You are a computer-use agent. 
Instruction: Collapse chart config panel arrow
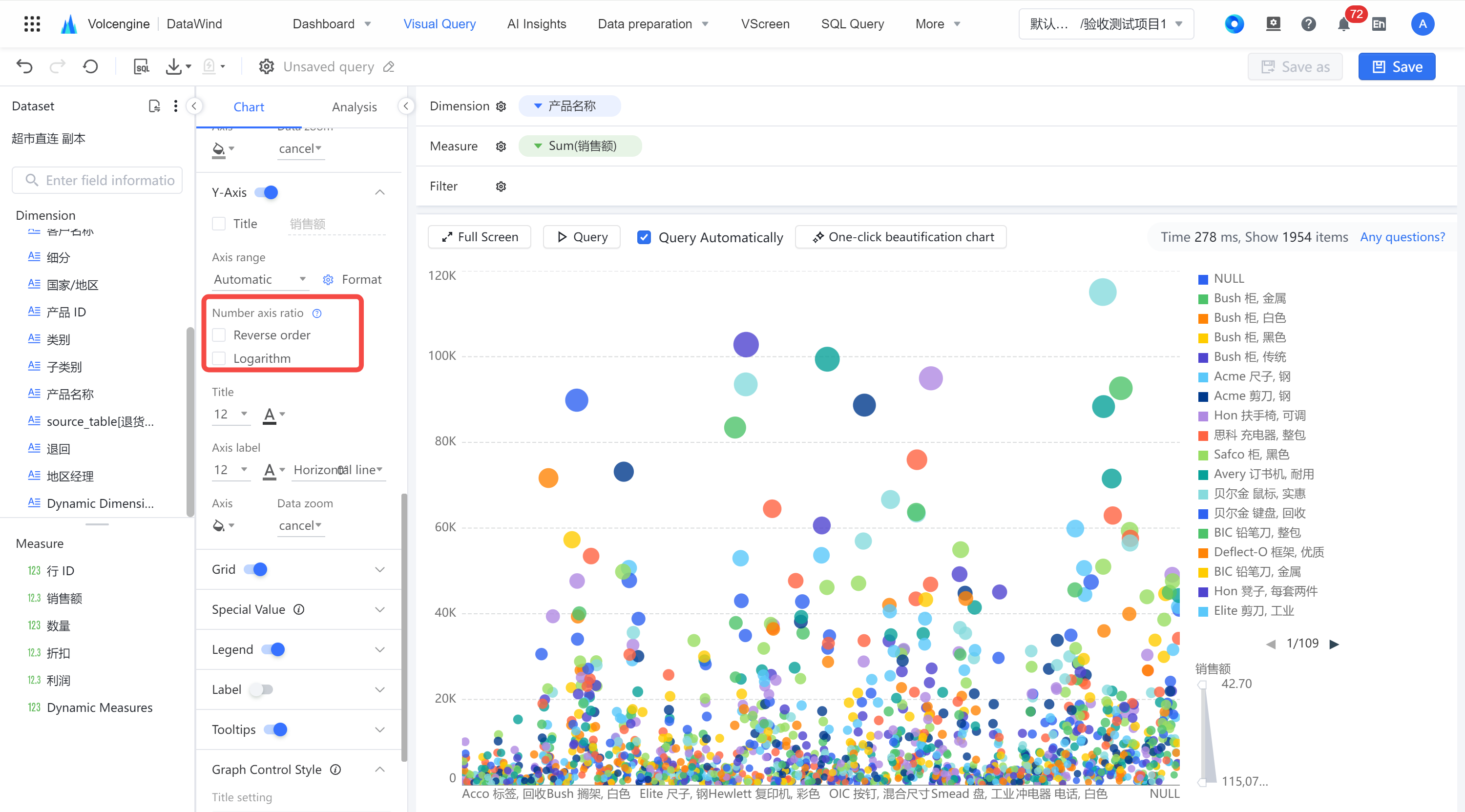[405, 106]
